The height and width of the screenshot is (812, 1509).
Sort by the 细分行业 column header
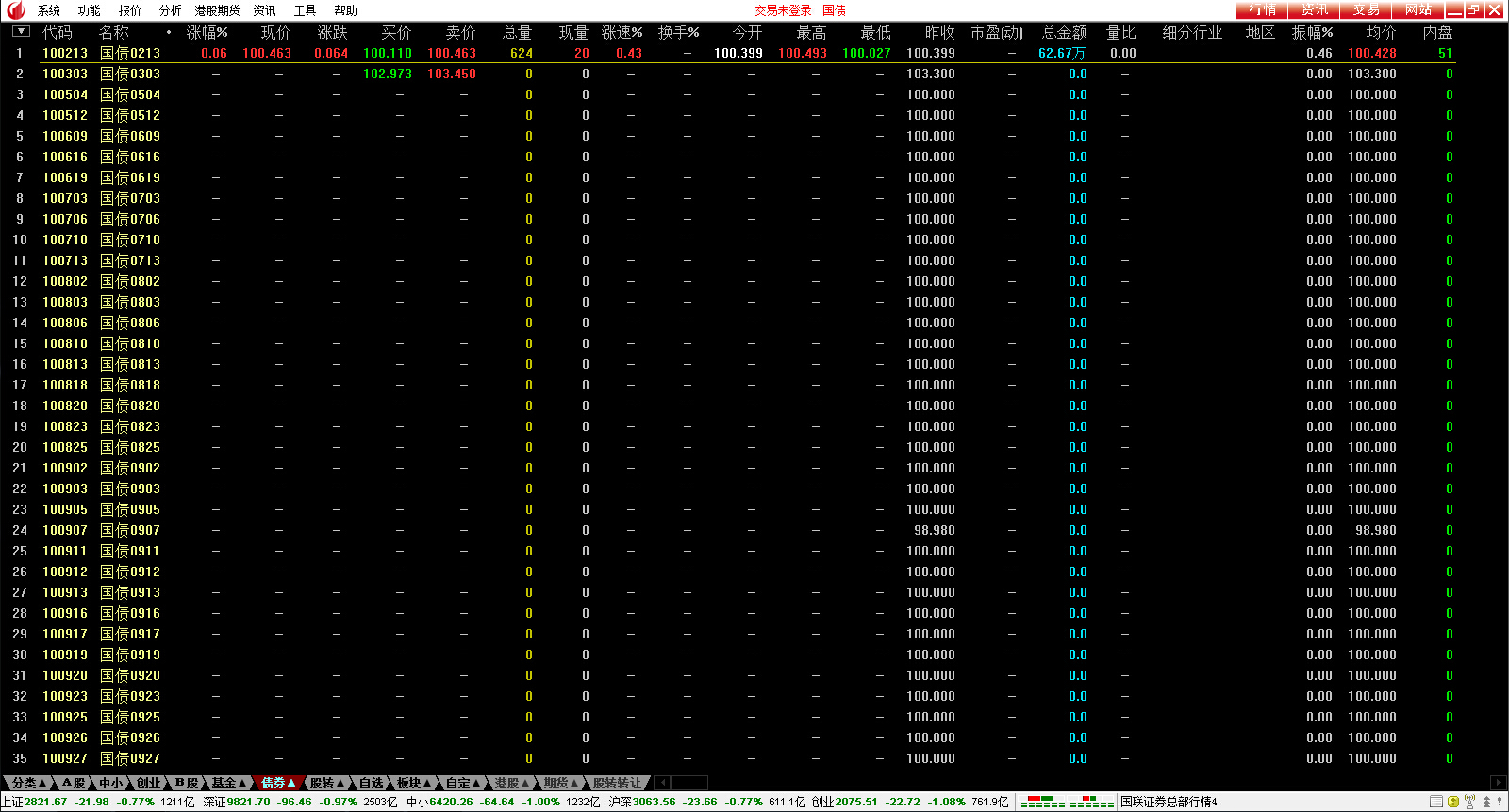[1192, 32]
